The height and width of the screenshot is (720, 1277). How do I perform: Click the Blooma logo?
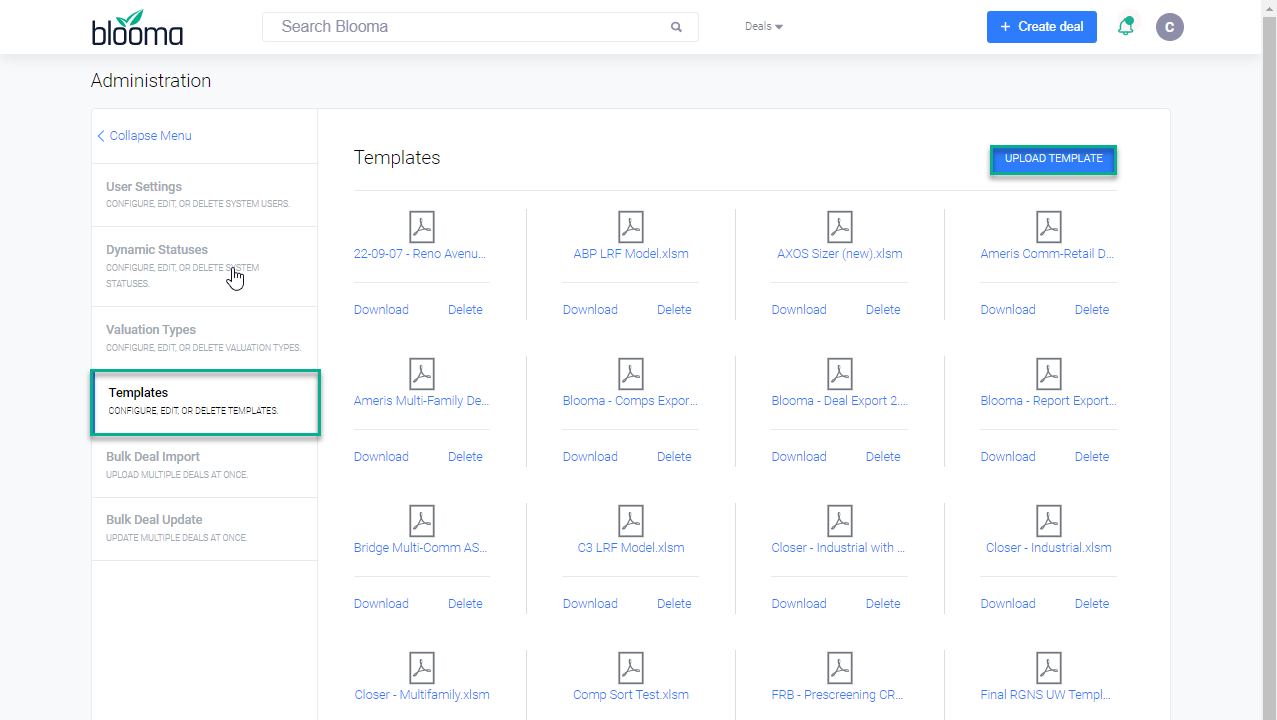137,28
